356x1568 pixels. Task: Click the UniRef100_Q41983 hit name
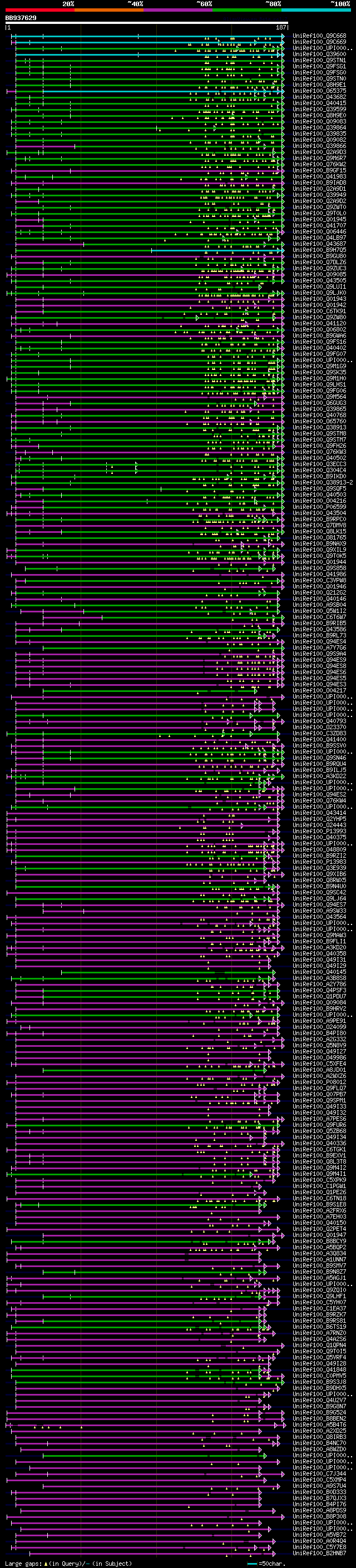319,176
